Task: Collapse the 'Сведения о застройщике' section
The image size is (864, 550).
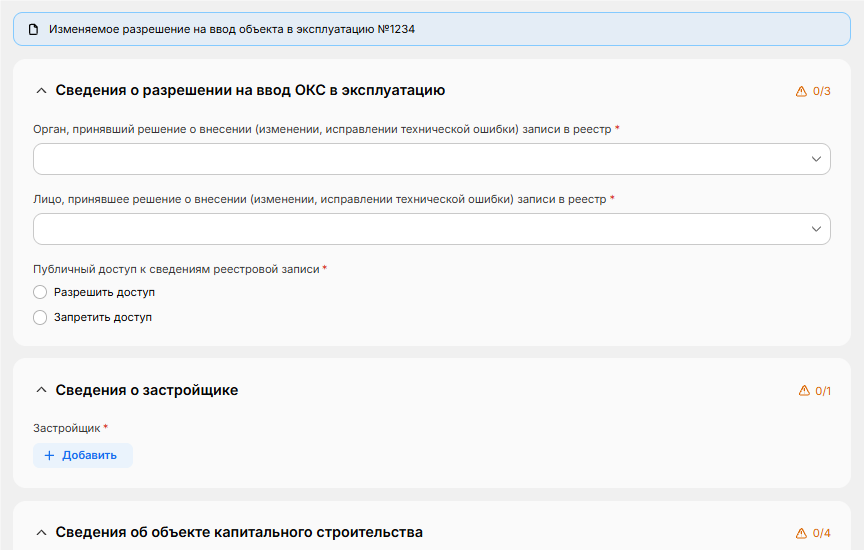Action: [41, 390]
